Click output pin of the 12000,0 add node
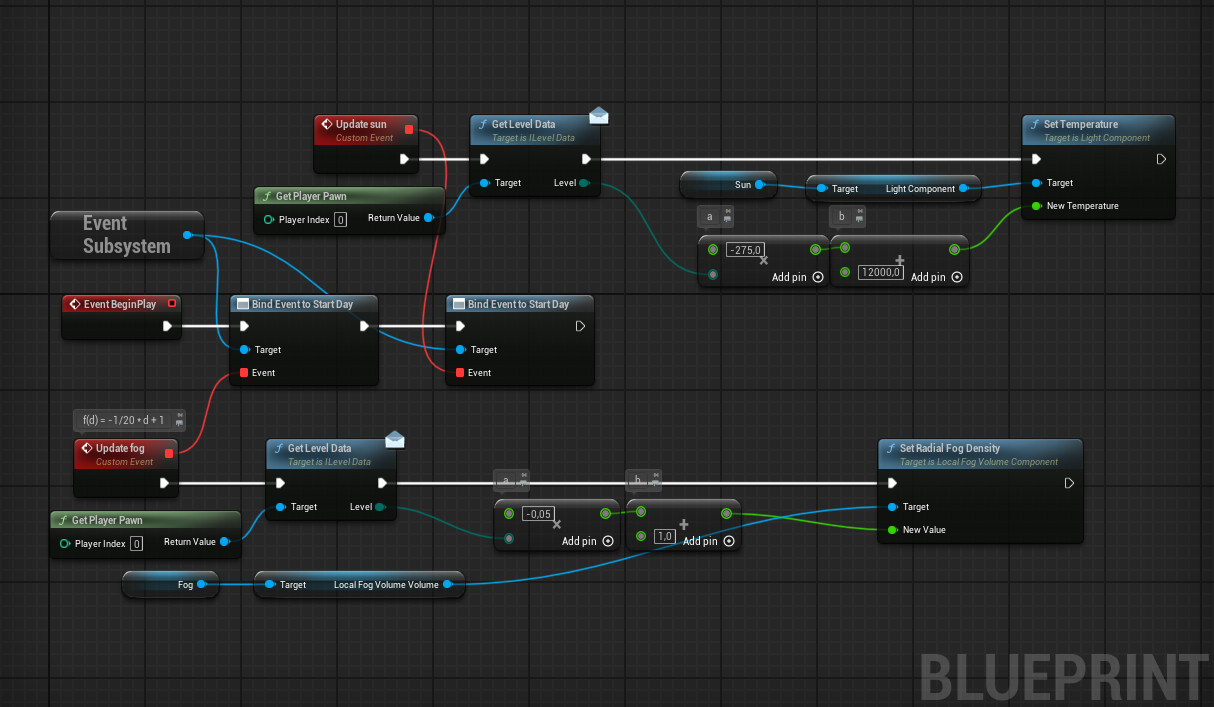Screen dimensions: 1214x707 (953, 249)
